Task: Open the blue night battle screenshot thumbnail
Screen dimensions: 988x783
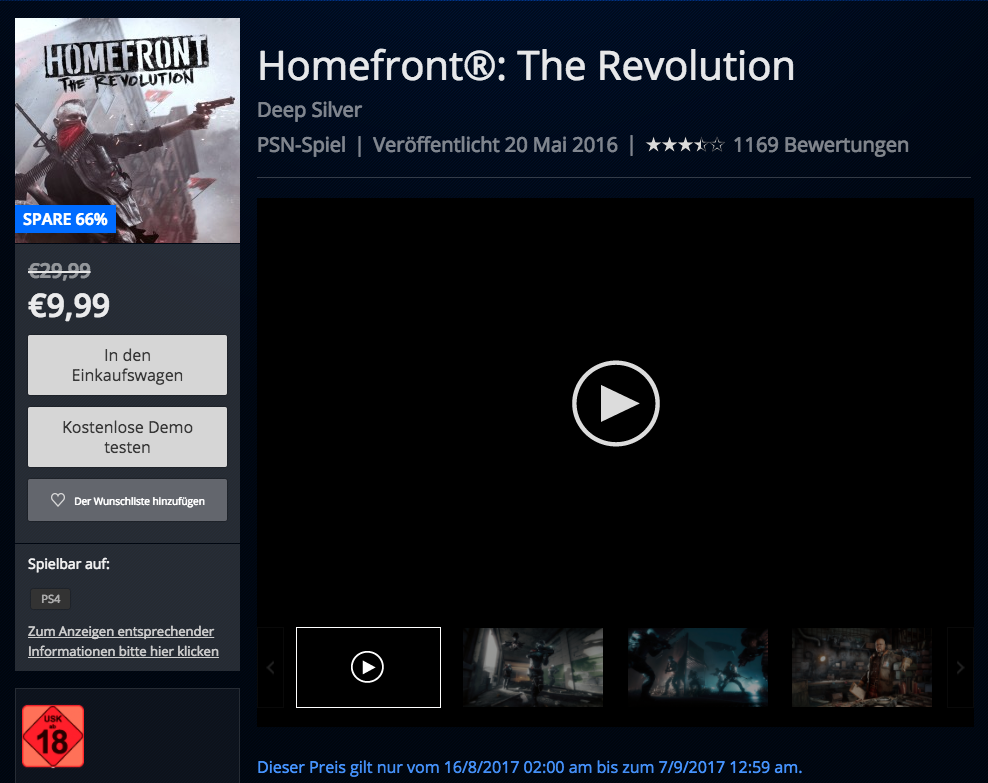Action: [698, 667]
